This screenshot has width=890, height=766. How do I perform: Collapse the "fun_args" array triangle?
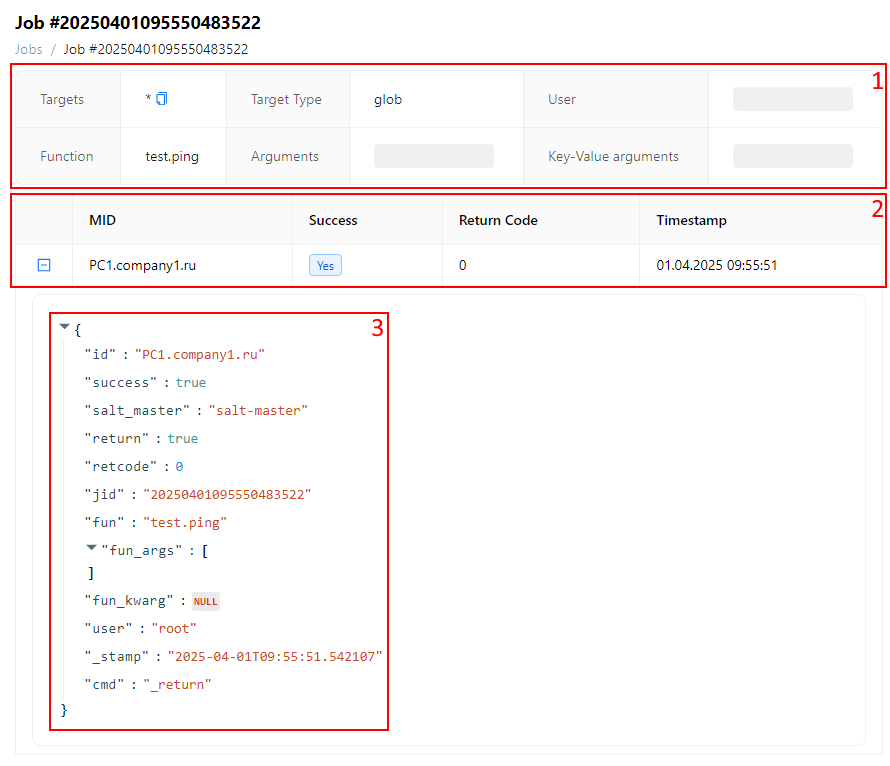(x=91, y=548)
